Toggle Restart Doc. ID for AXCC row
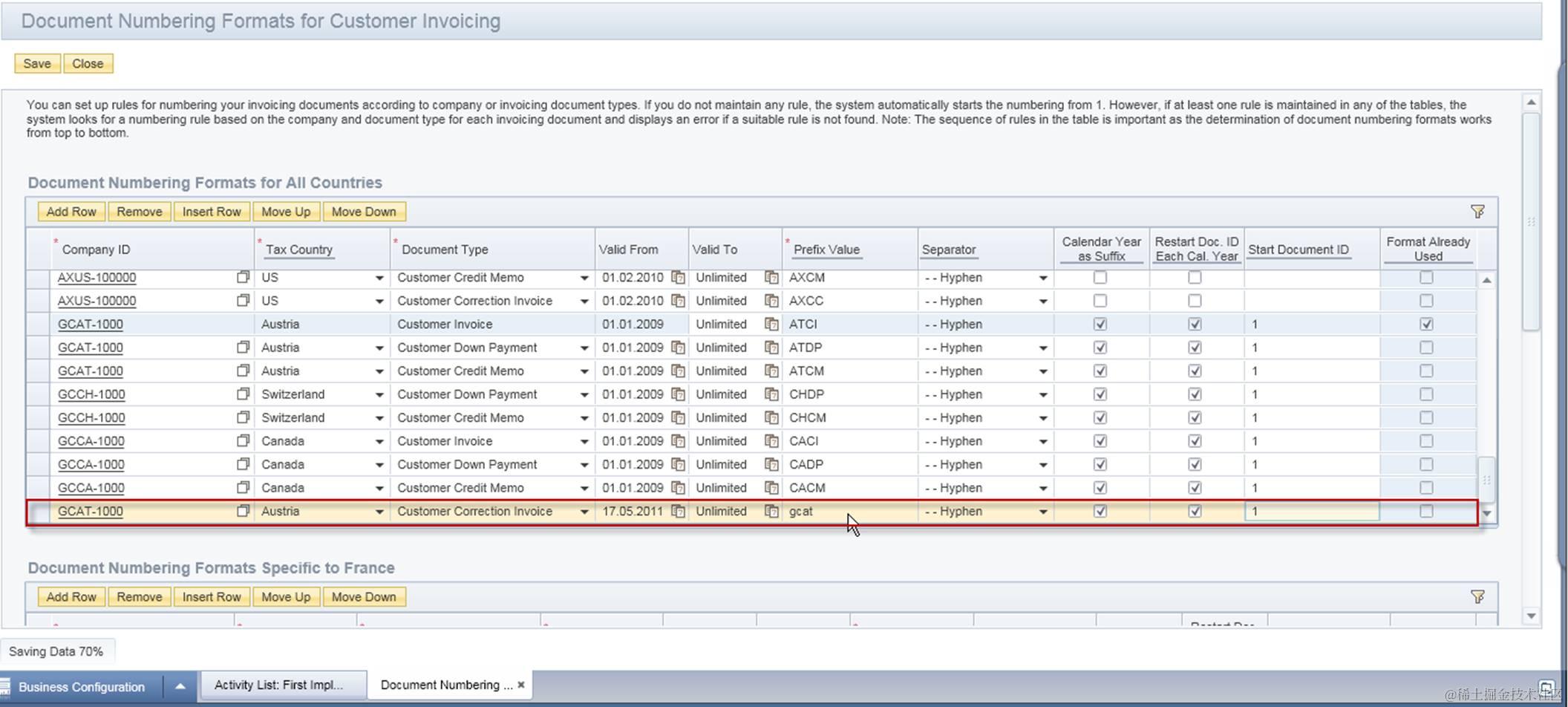Viewport: 1568px width, 707px height. click(1195, 301)
